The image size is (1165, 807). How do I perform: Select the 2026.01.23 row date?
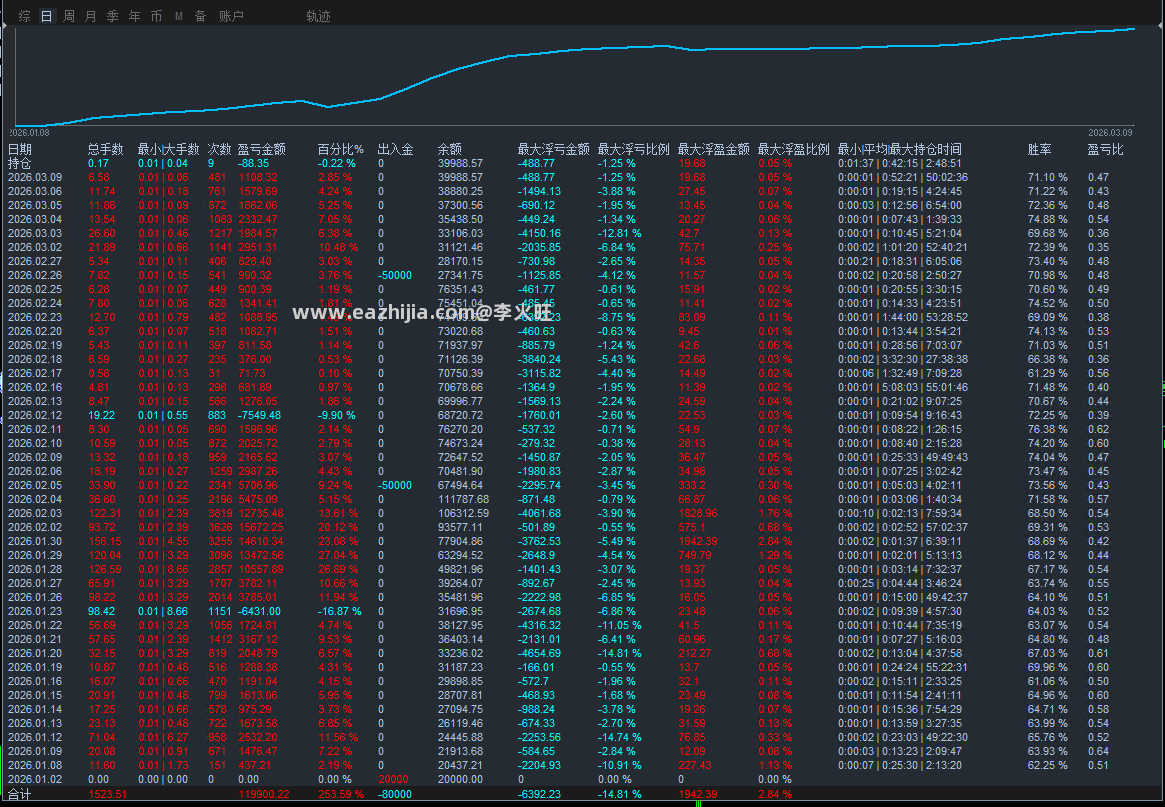(x=35, y=611)
